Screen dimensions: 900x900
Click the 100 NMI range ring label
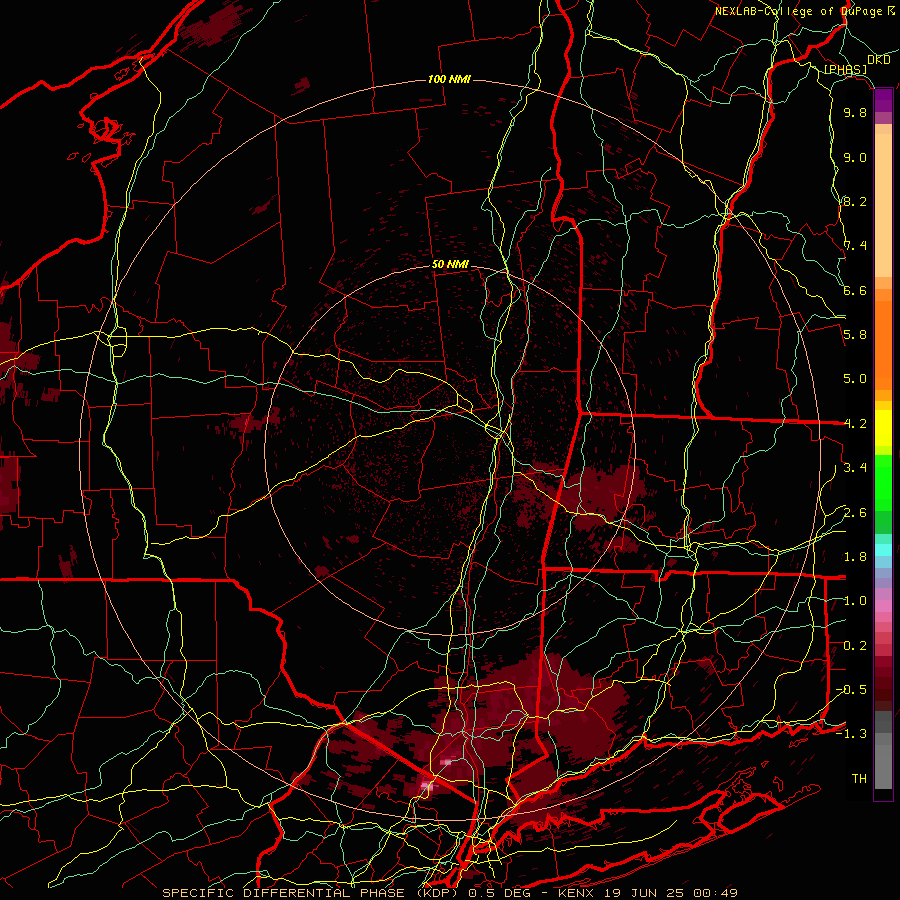449,79
